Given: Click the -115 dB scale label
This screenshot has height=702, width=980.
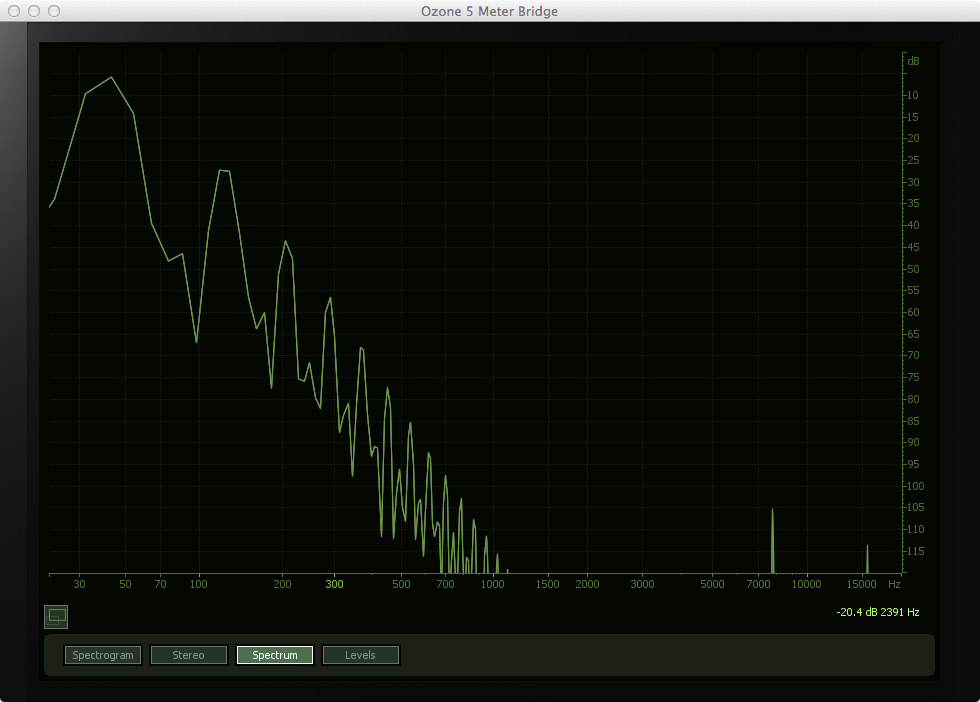Looking at the screenshot, I should pos(914,551).
